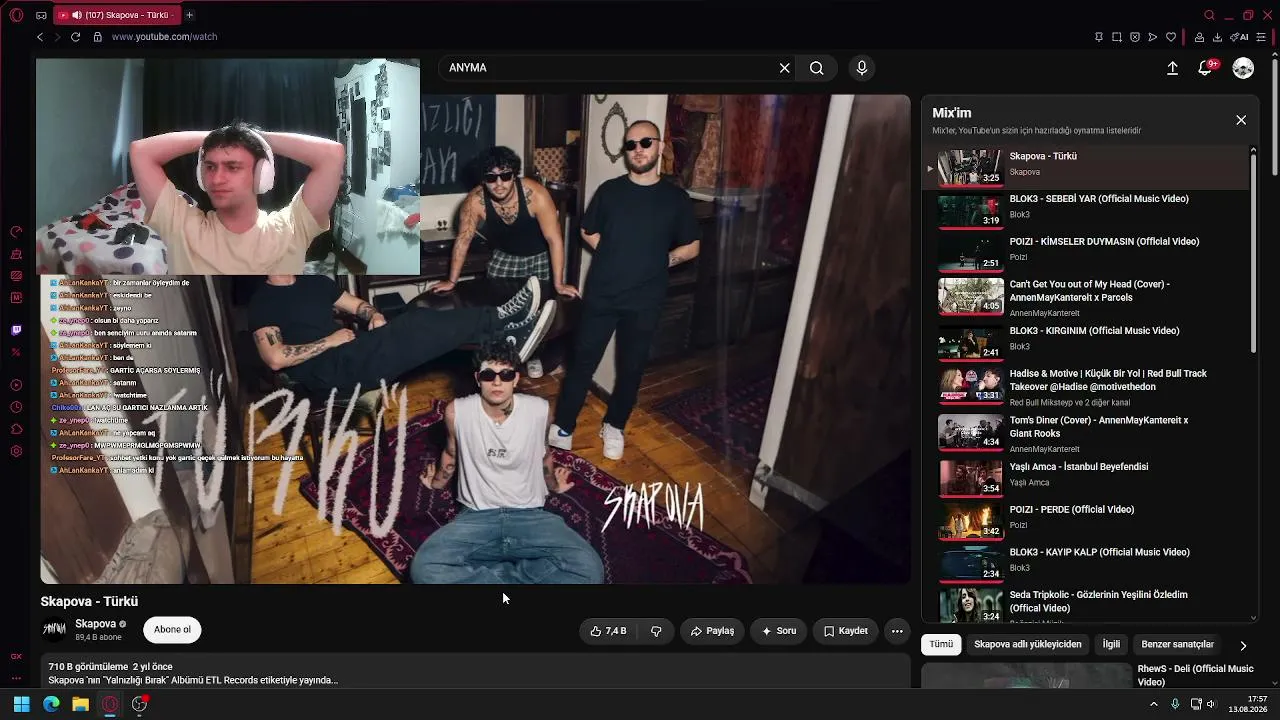1280x720 pixels.
Task: Select the Tümü filter chip
Action: click(x=941, y=645)
